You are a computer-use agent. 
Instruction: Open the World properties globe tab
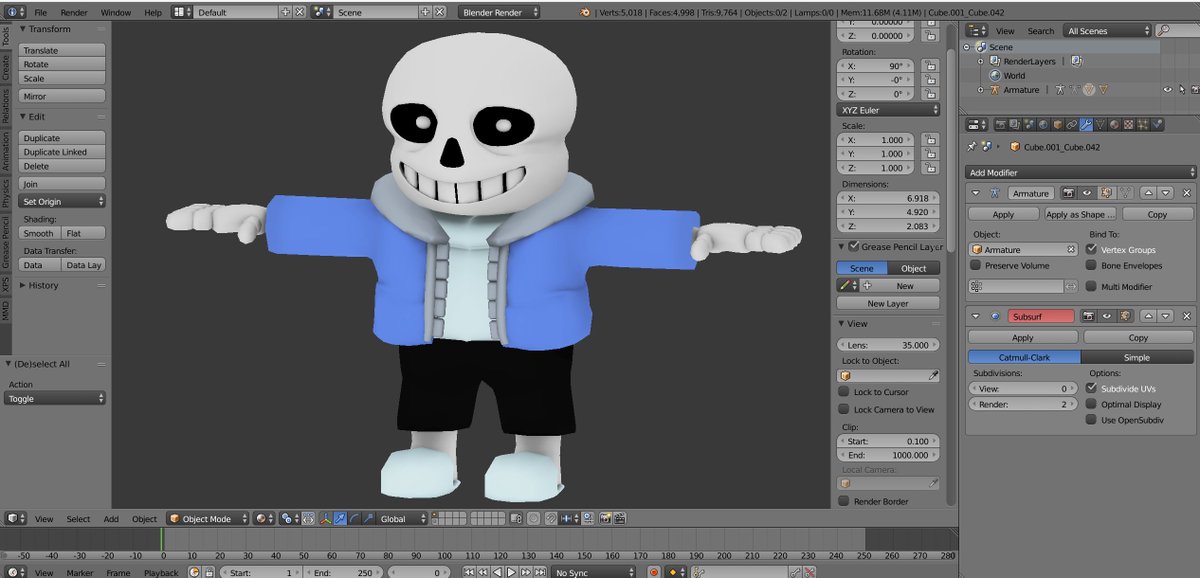1043,125
